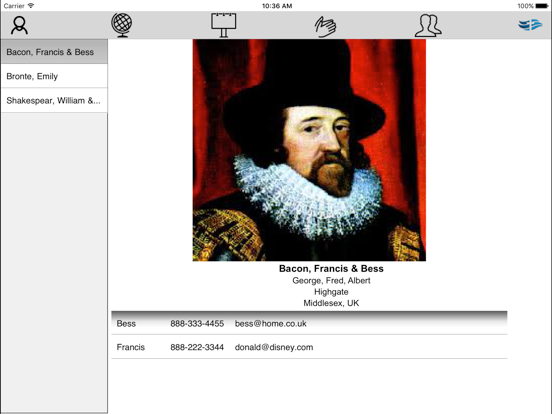
Task: Tap phone number 888-333-4455
Action: click(x=197, y=324)
